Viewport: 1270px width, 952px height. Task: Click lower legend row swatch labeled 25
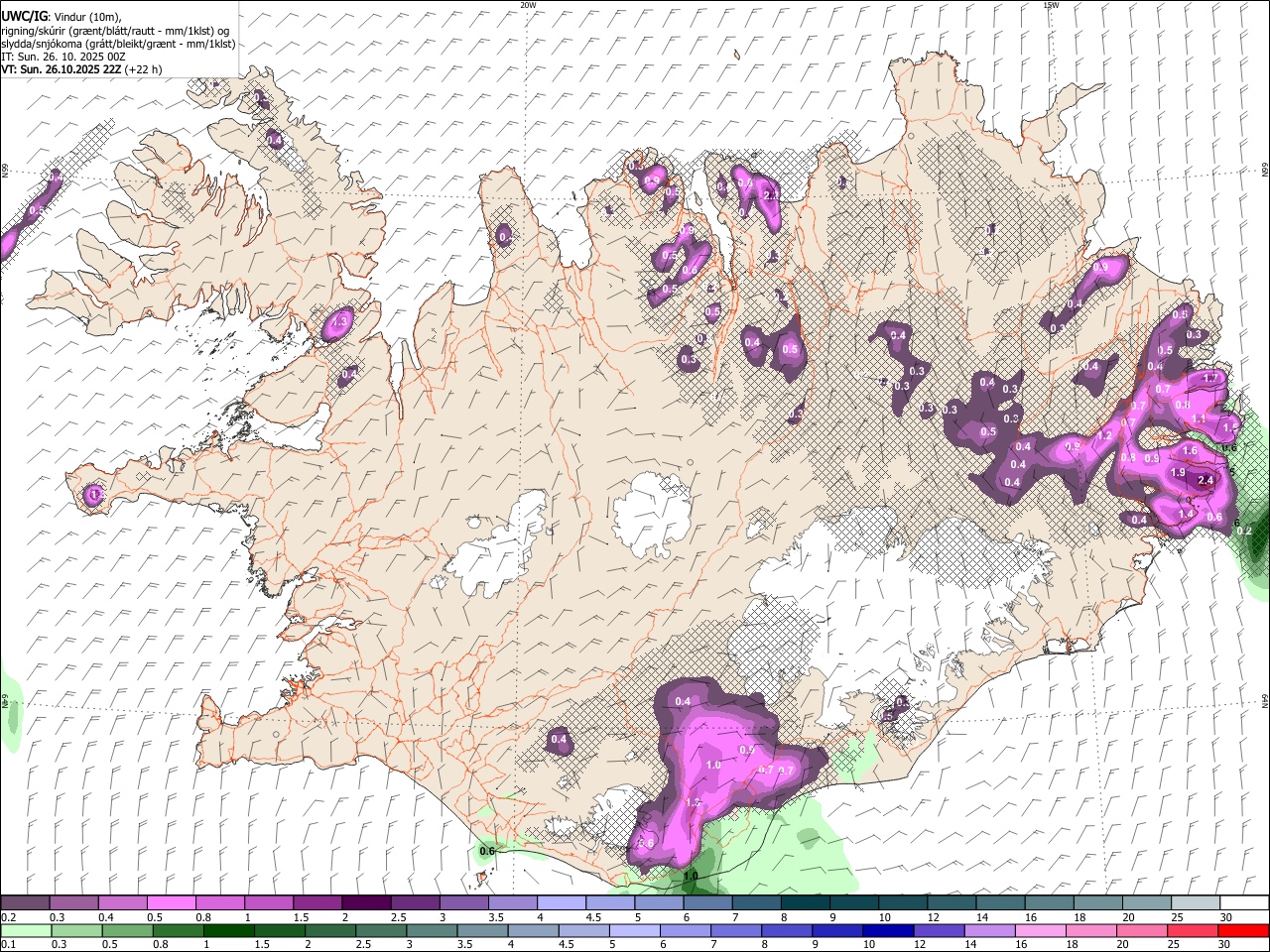point(1194,930)
